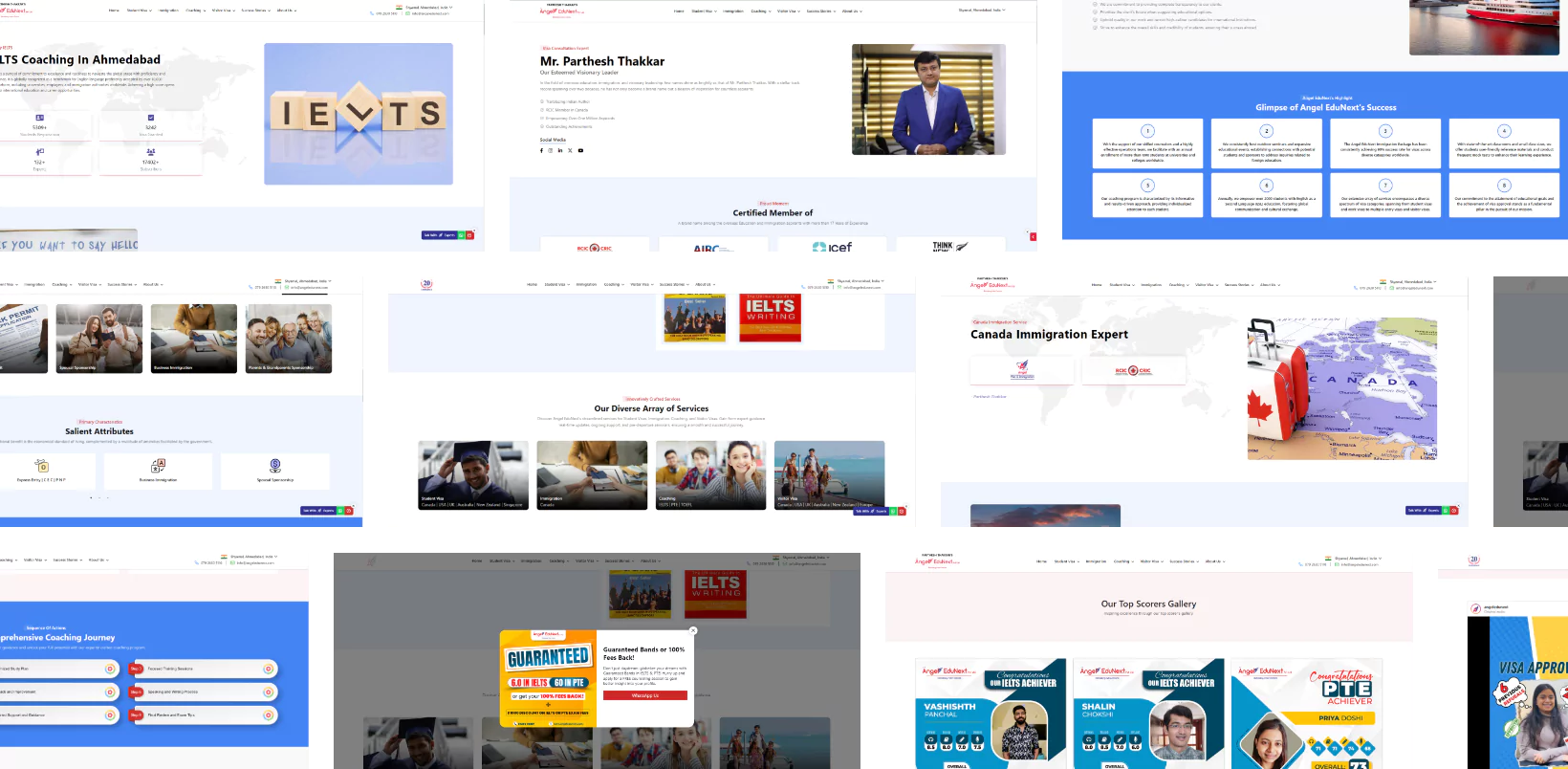Click the icef logo under Certified Member of
The width and height of the screenshot is (1568, 769).
tap(832, 247)
